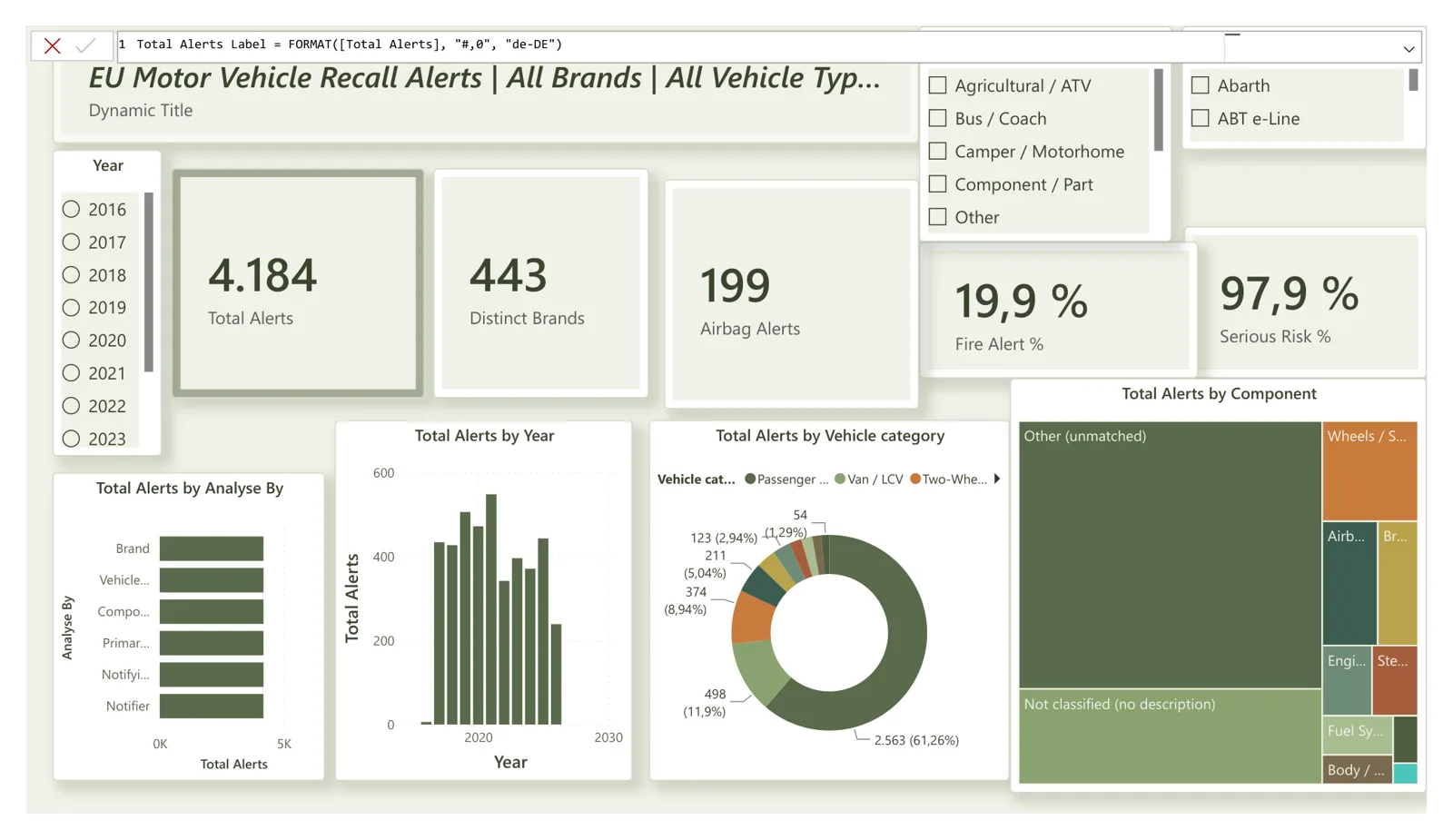The image size is (1453, 840).
Task: Check the Camper / Motorhome checkbox
Action: click(x=938, y=151)
